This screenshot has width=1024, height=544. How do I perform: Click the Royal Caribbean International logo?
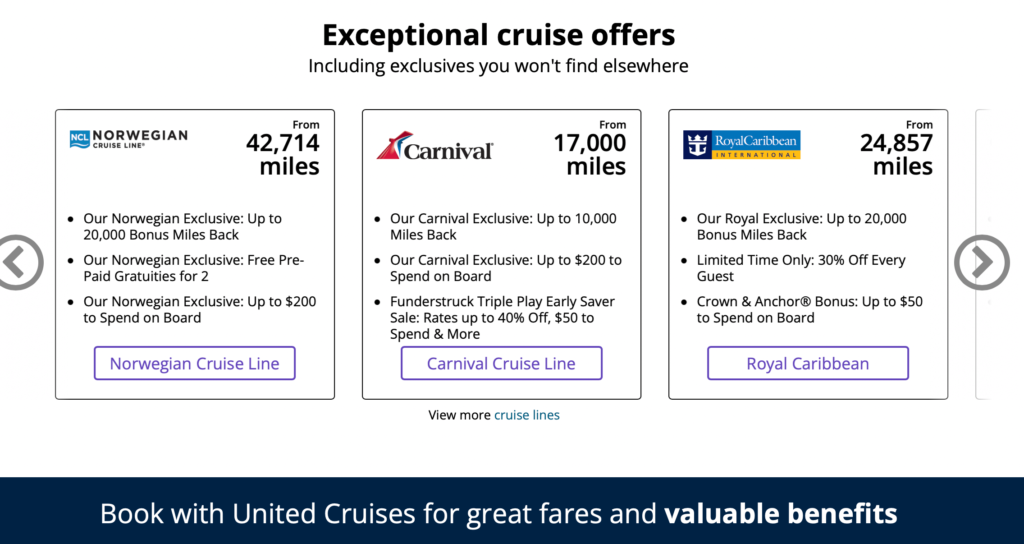(741, 145)
